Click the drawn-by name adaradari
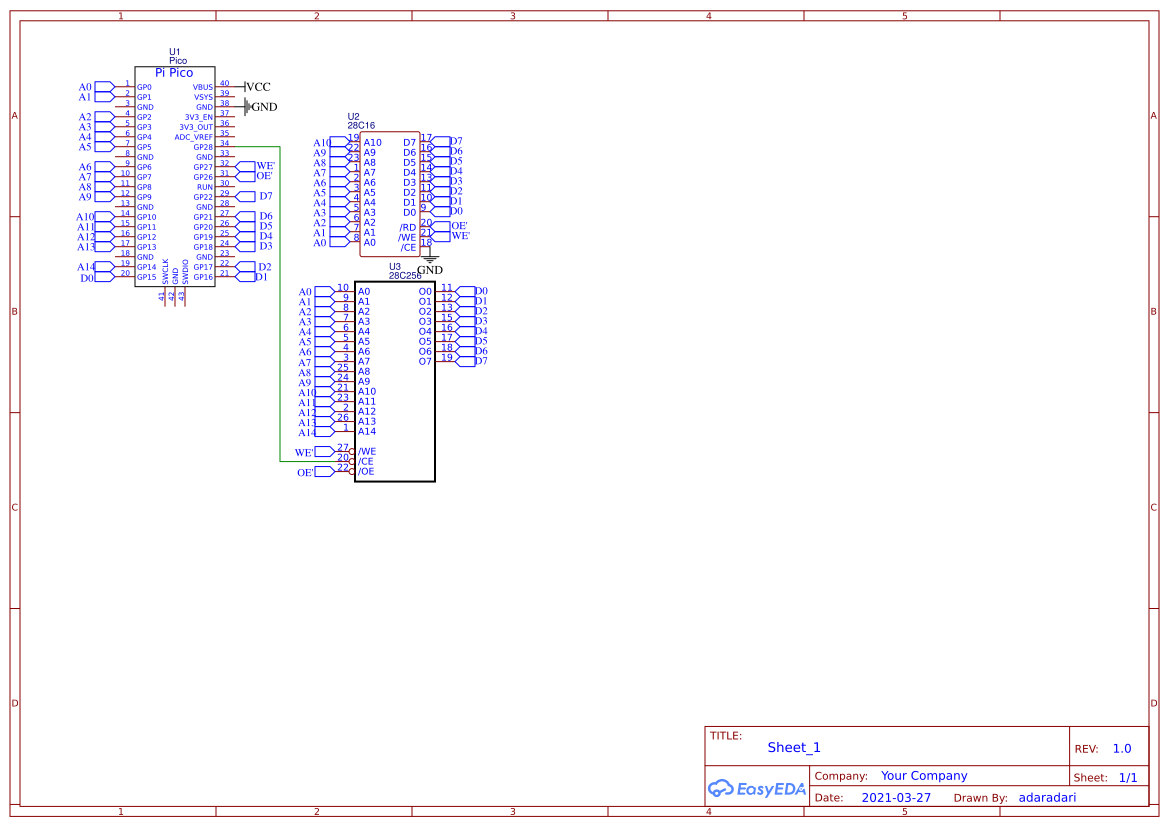Image resolution: width=1169 pixels, height=827 pixels. [x=1047, y=797]
